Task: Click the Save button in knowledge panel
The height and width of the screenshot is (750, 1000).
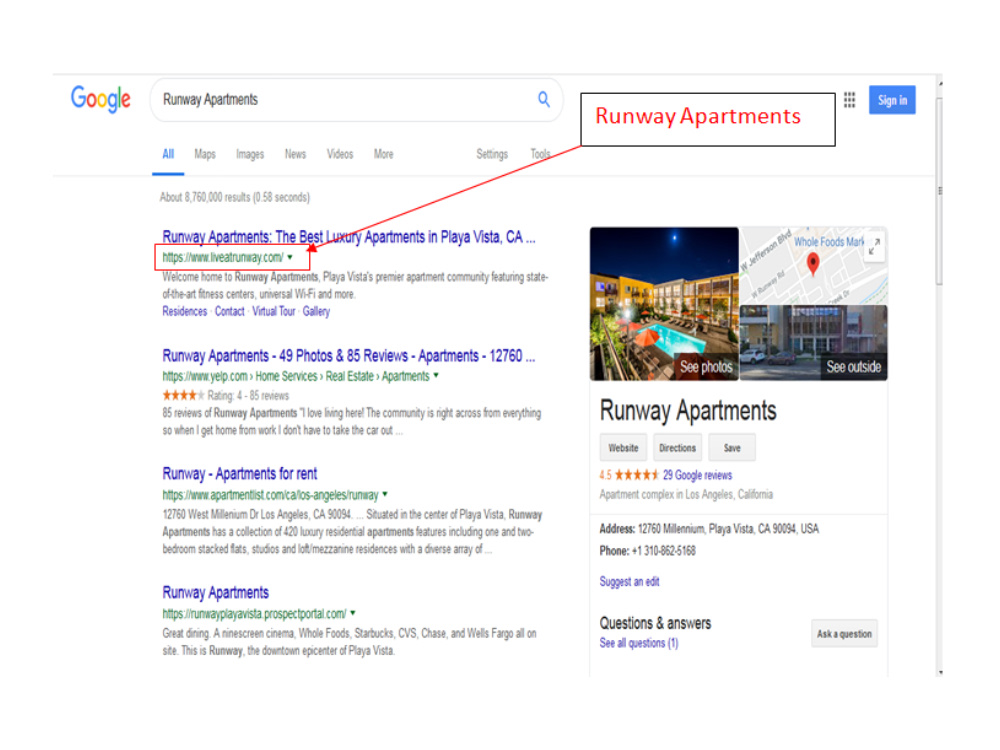Action: click(732, 448)
